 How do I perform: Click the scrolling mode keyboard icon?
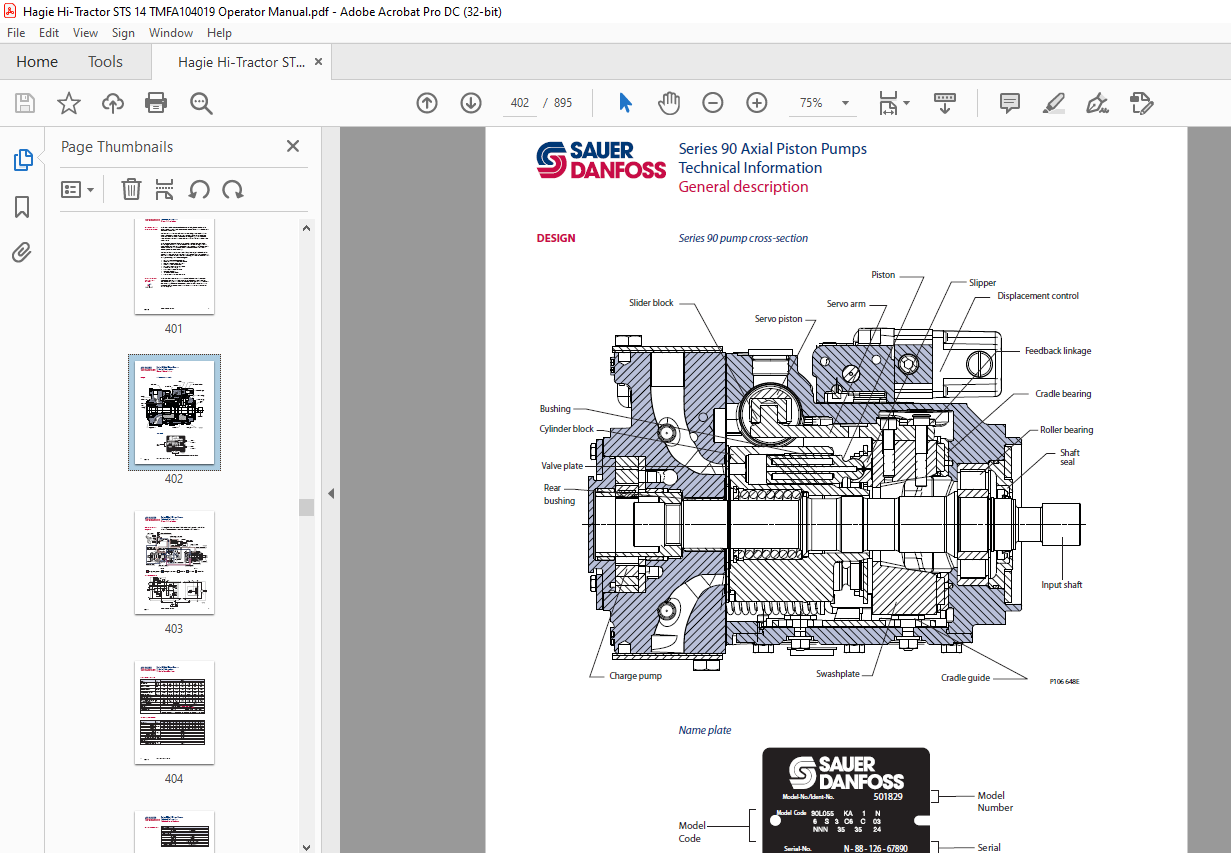tap(945, 103)
